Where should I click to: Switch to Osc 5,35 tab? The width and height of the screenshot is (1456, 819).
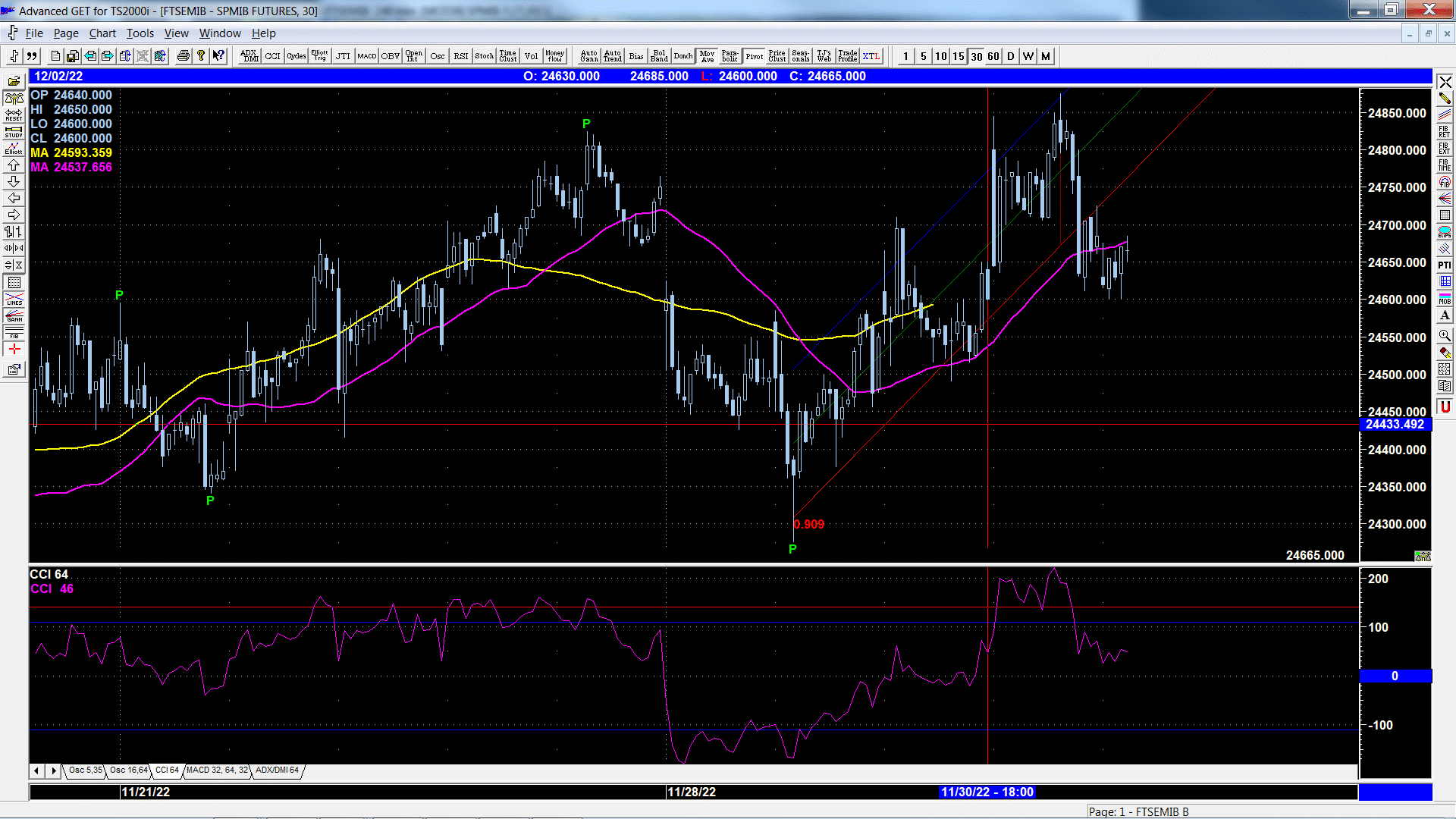(85, 770)
